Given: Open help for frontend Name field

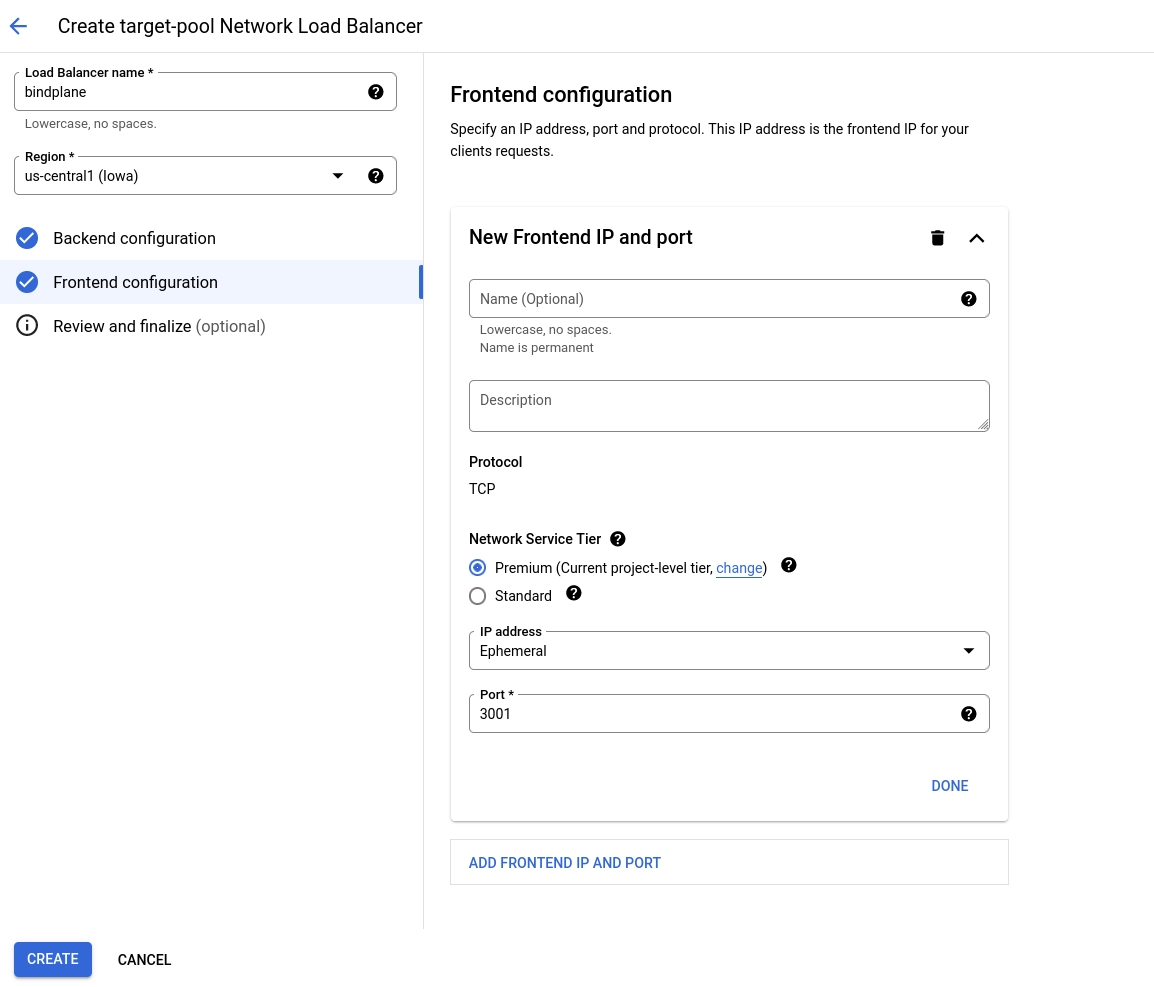Looking at the screenshot, I should [968, 298].
